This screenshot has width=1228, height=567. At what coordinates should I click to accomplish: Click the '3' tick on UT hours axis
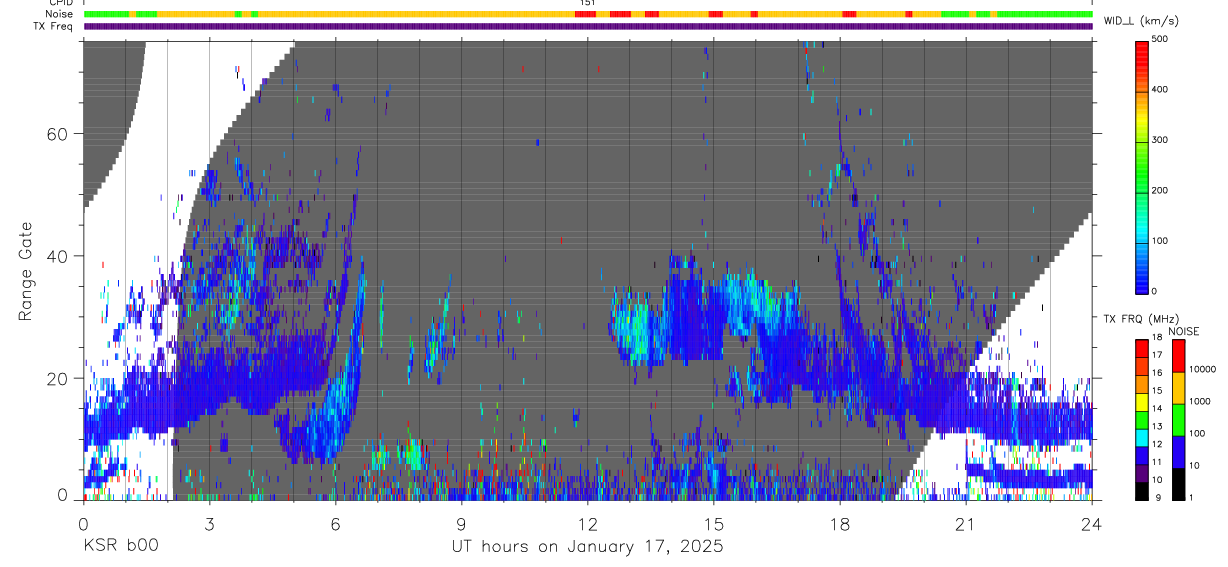[209, 523]
